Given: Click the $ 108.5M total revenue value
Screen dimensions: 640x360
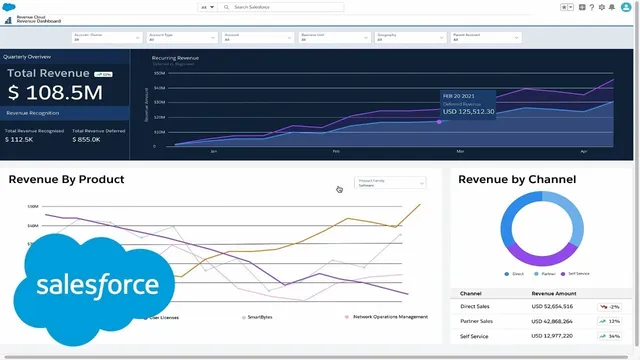Looking at the screenshot, I should [x=55, y=93].
